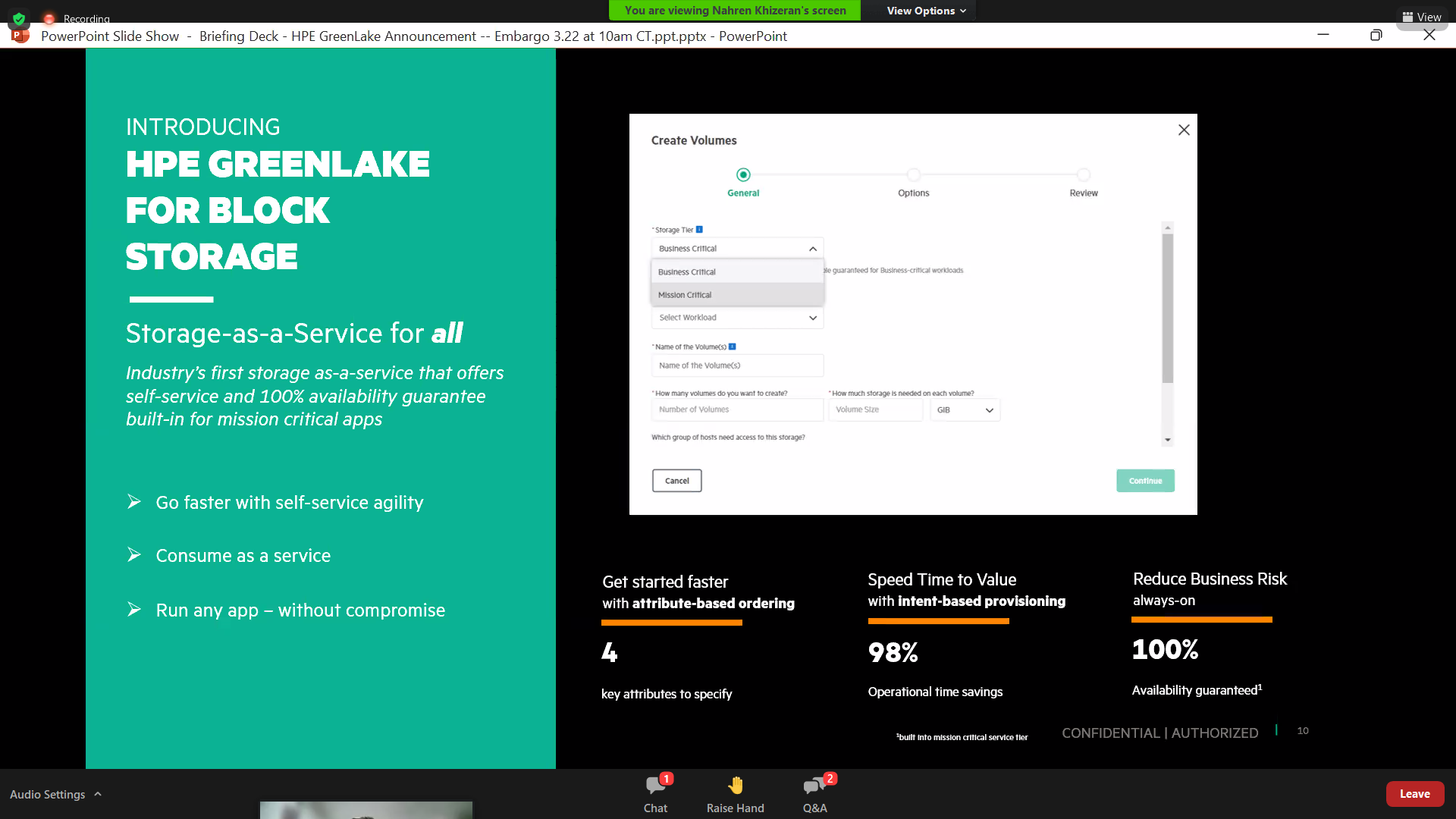1456x819 pixels.
Task: Click the Cancel button
Action: (676, 480)
